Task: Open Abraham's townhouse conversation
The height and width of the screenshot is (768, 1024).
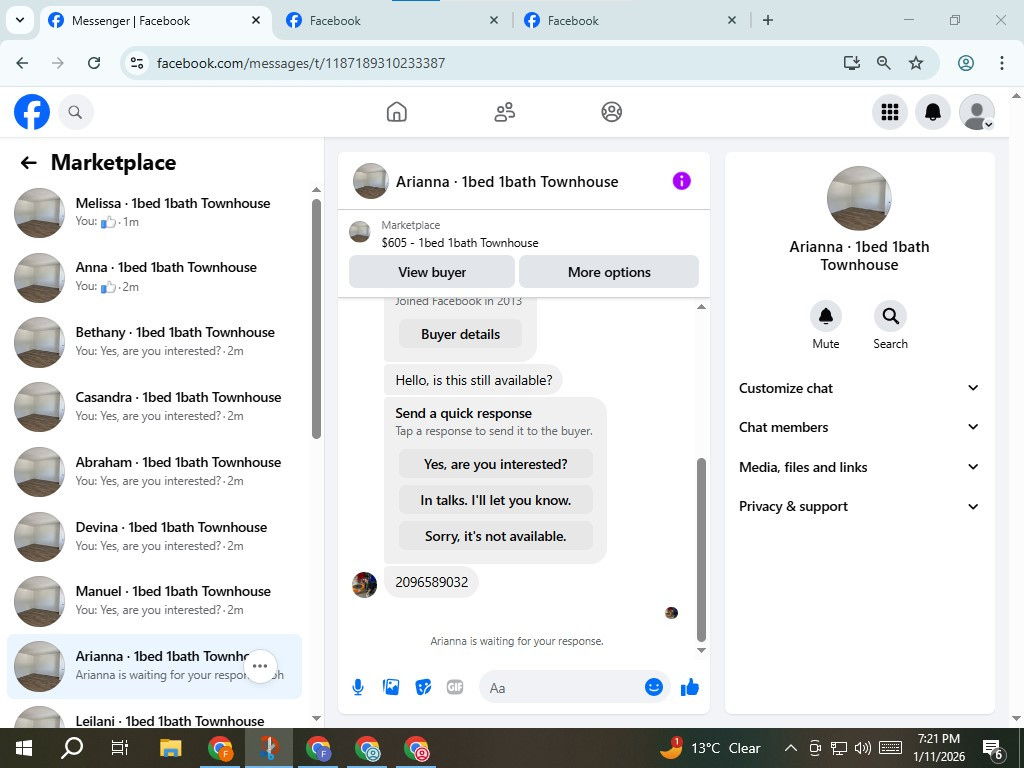Action: point(155,472)
